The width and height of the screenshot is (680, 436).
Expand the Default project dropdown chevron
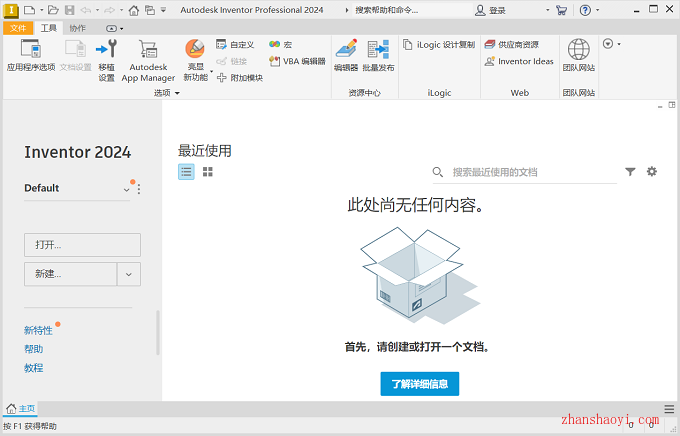pyautogui.click(x=126, y=190)
